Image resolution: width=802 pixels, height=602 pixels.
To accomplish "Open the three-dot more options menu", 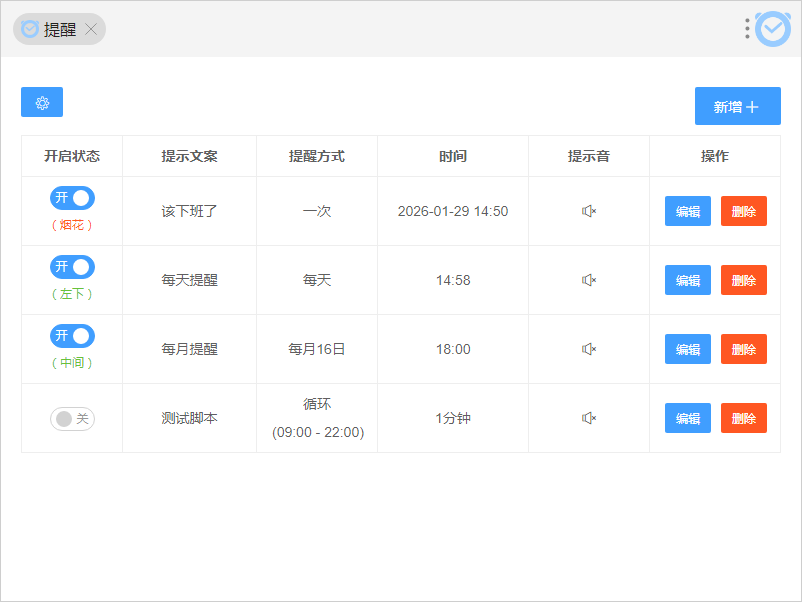I will (747, 29).
